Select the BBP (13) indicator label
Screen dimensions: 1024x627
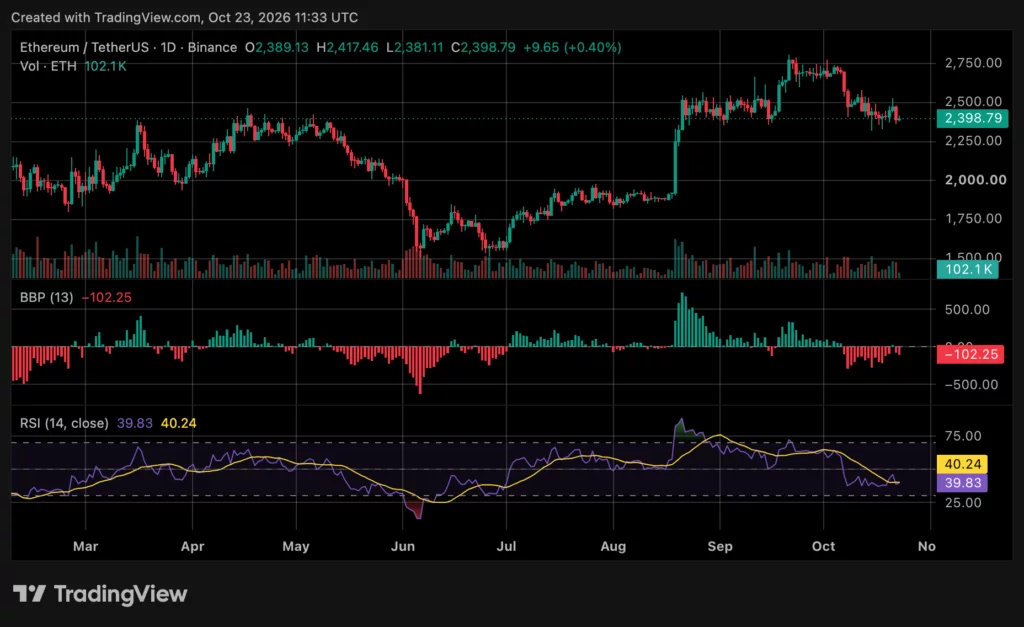tap(46, 298)
